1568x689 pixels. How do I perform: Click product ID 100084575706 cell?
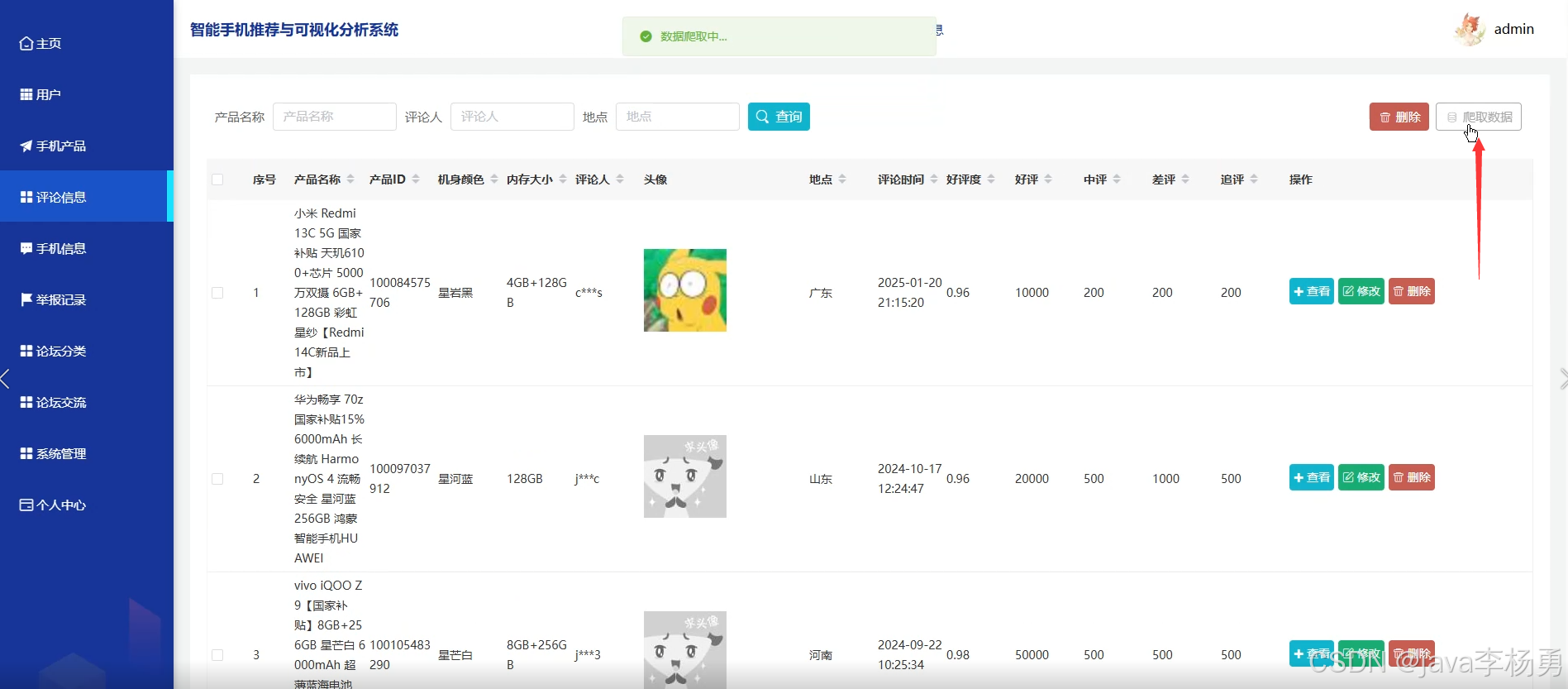[400, 293]
